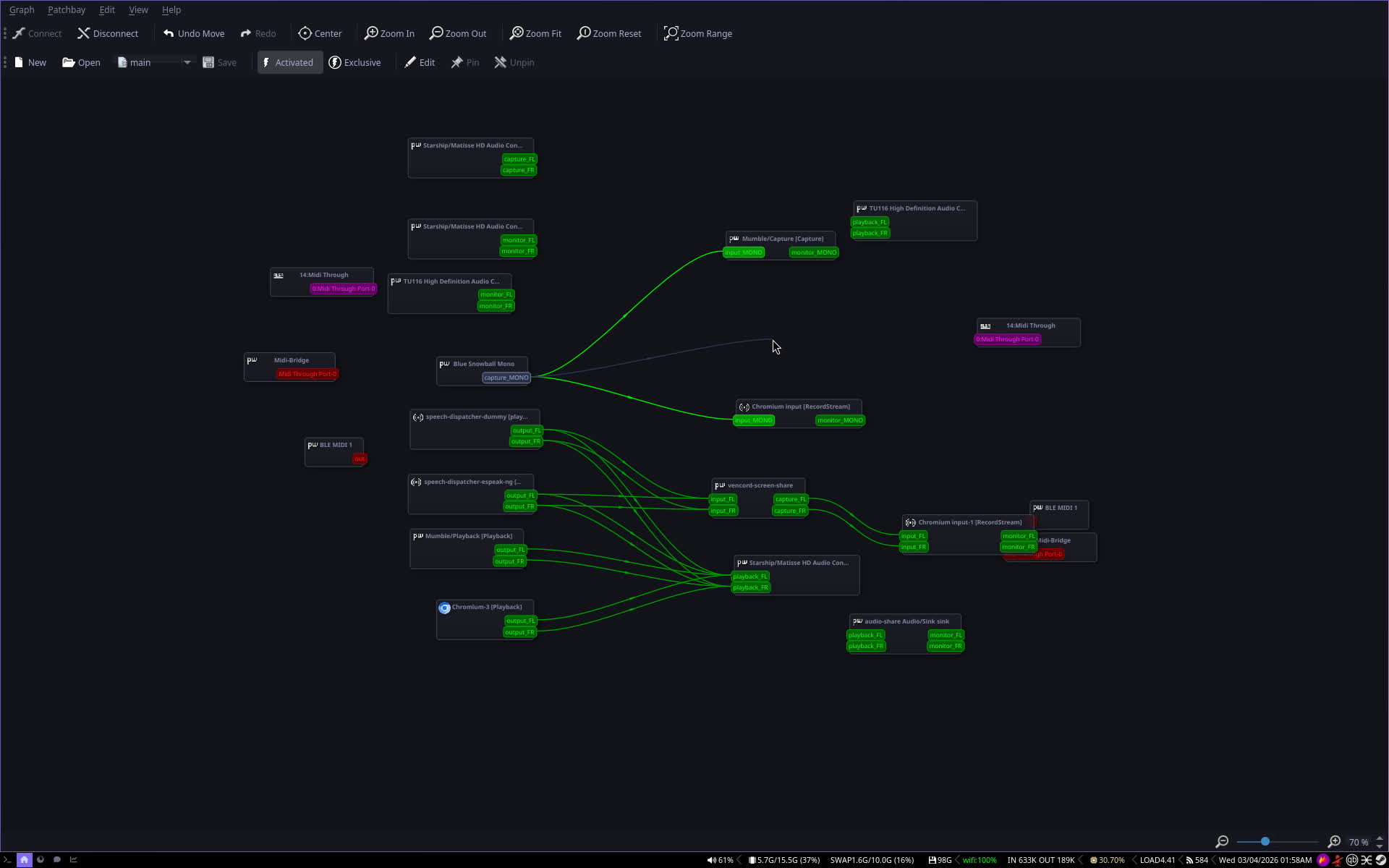1389x868 pixels.
Task: Select the Mumble/Playback output_FL port
Action: [511, 550]
